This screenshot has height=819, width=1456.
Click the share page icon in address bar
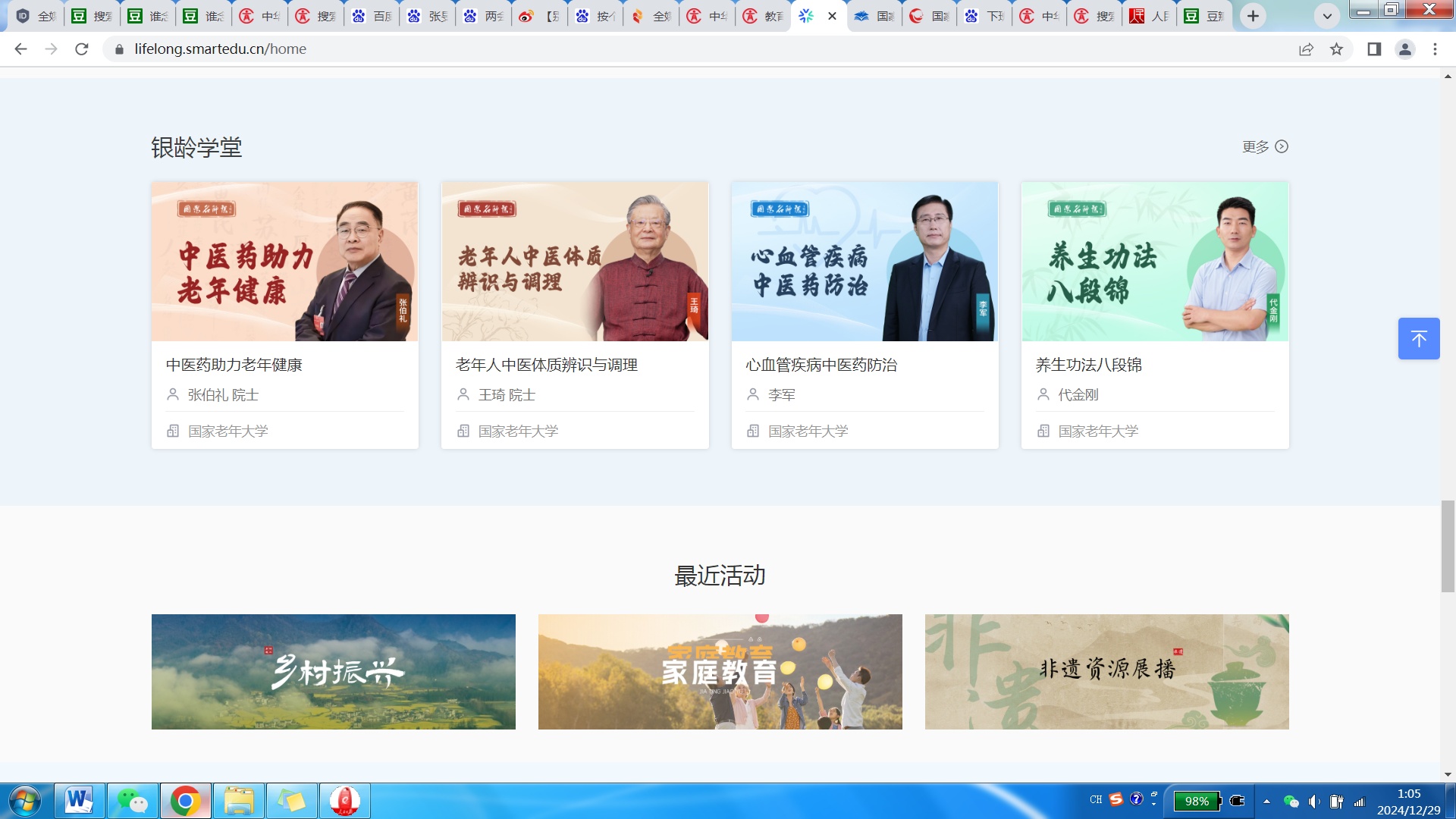pos(1306,49)
